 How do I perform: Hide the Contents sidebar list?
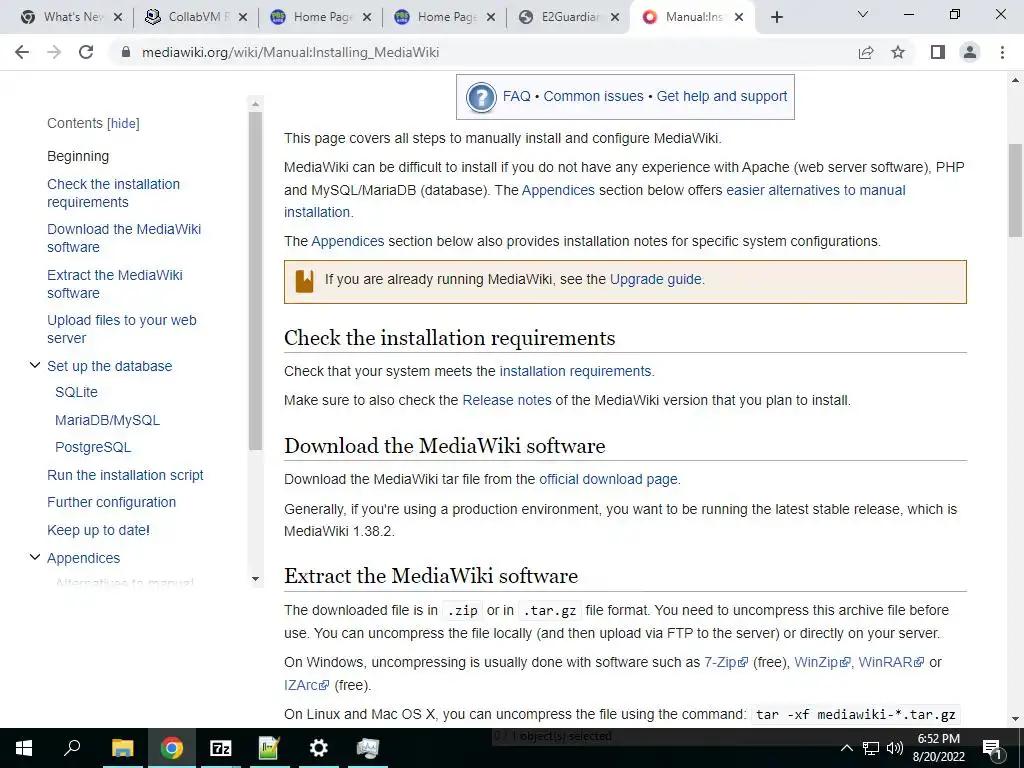click(123, 123)
